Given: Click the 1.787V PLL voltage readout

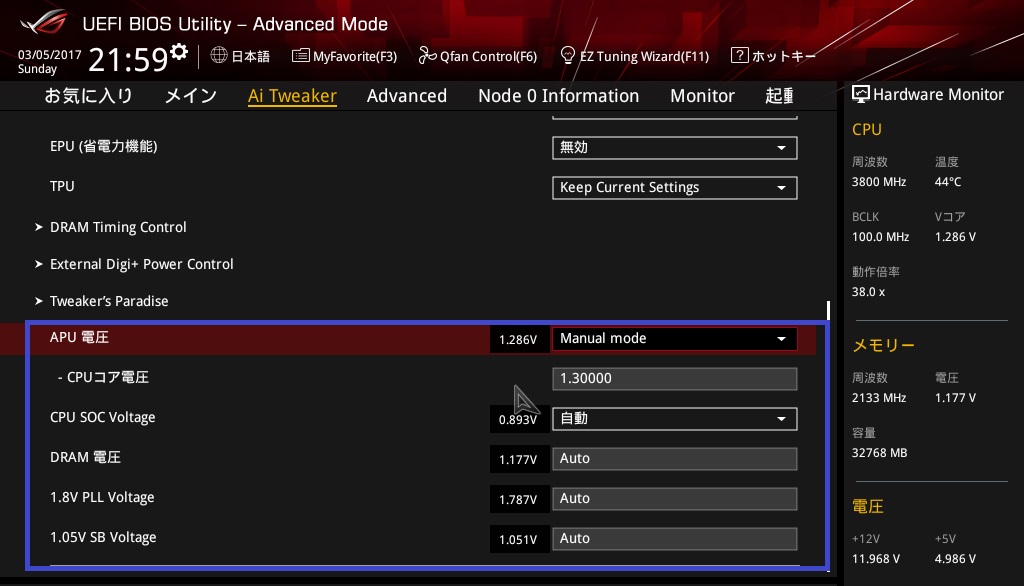Looking at the screenshot, I should (x=518, y=500).
